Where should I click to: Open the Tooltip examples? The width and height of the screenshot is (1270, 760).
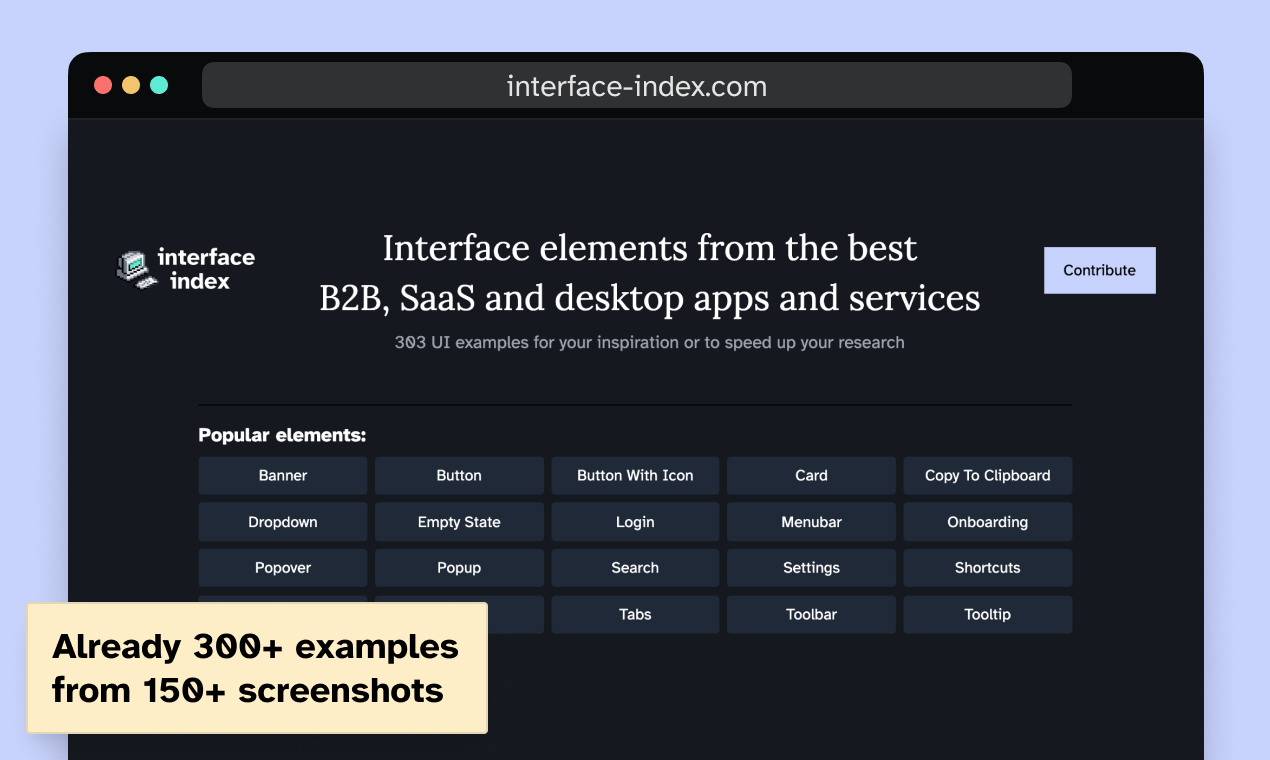click(987, 614)
